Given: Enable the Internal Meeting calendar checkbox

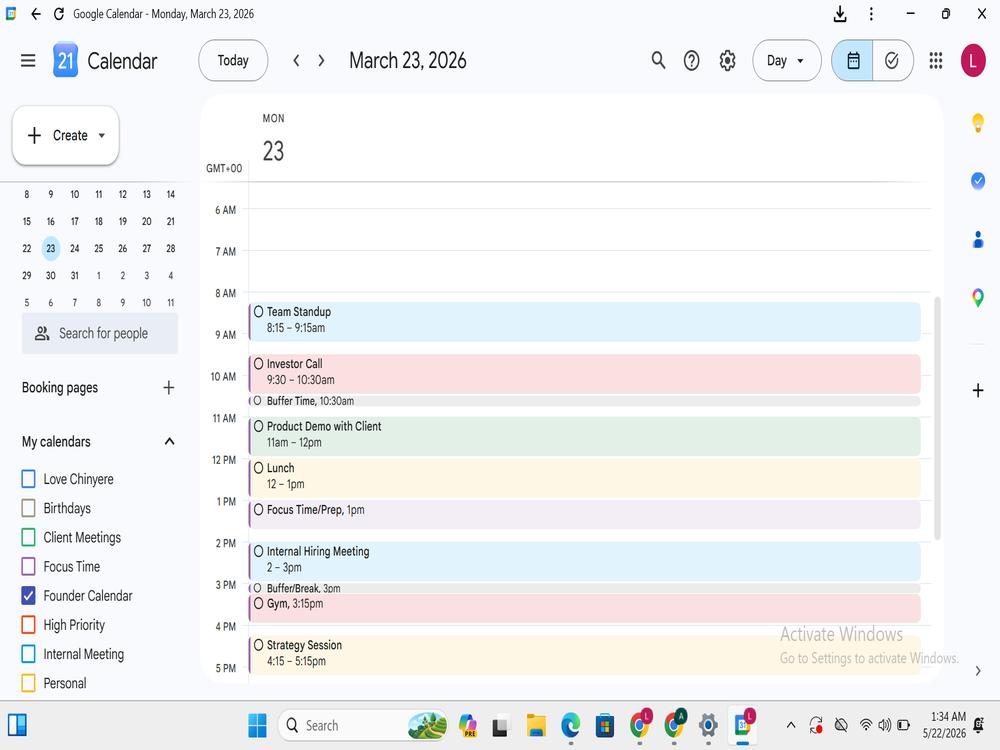Looking at the screenshot, I should click(x=28, y=654).
